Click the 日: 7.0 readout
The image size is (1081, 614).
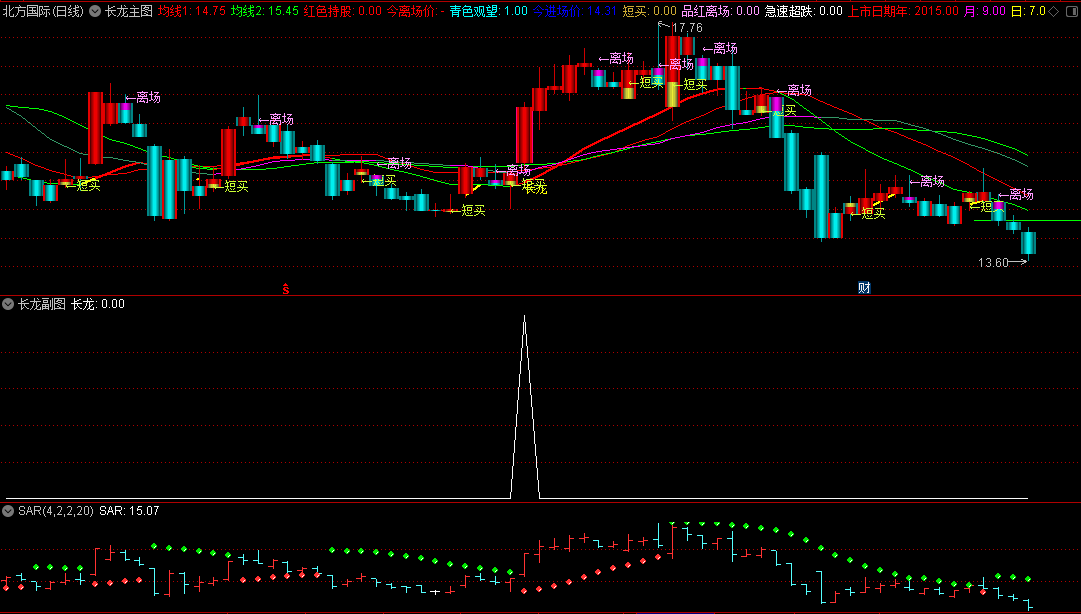[x=1028, y=11]
